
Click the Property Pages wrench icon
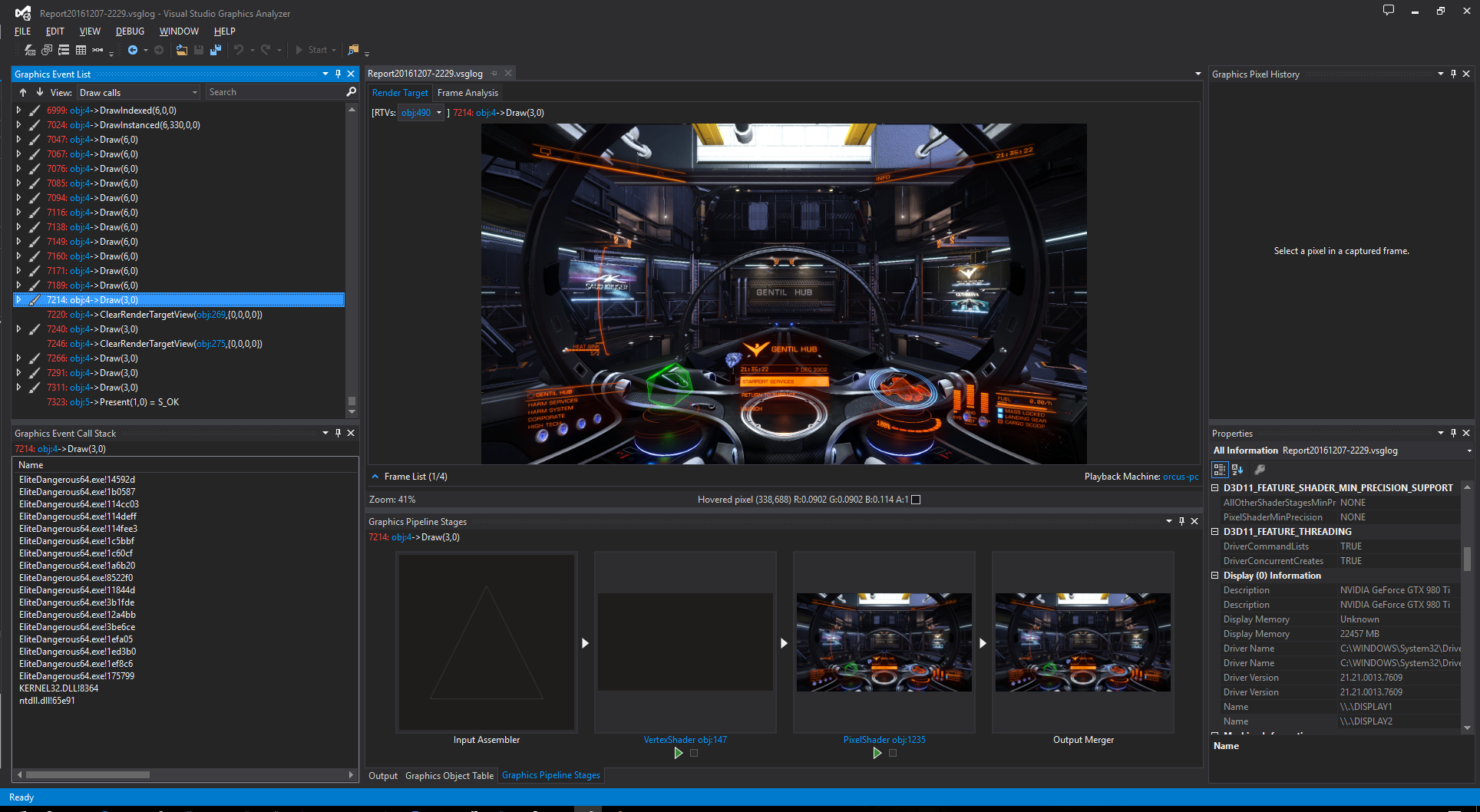pyautogui.click(x=1260, y=469)
